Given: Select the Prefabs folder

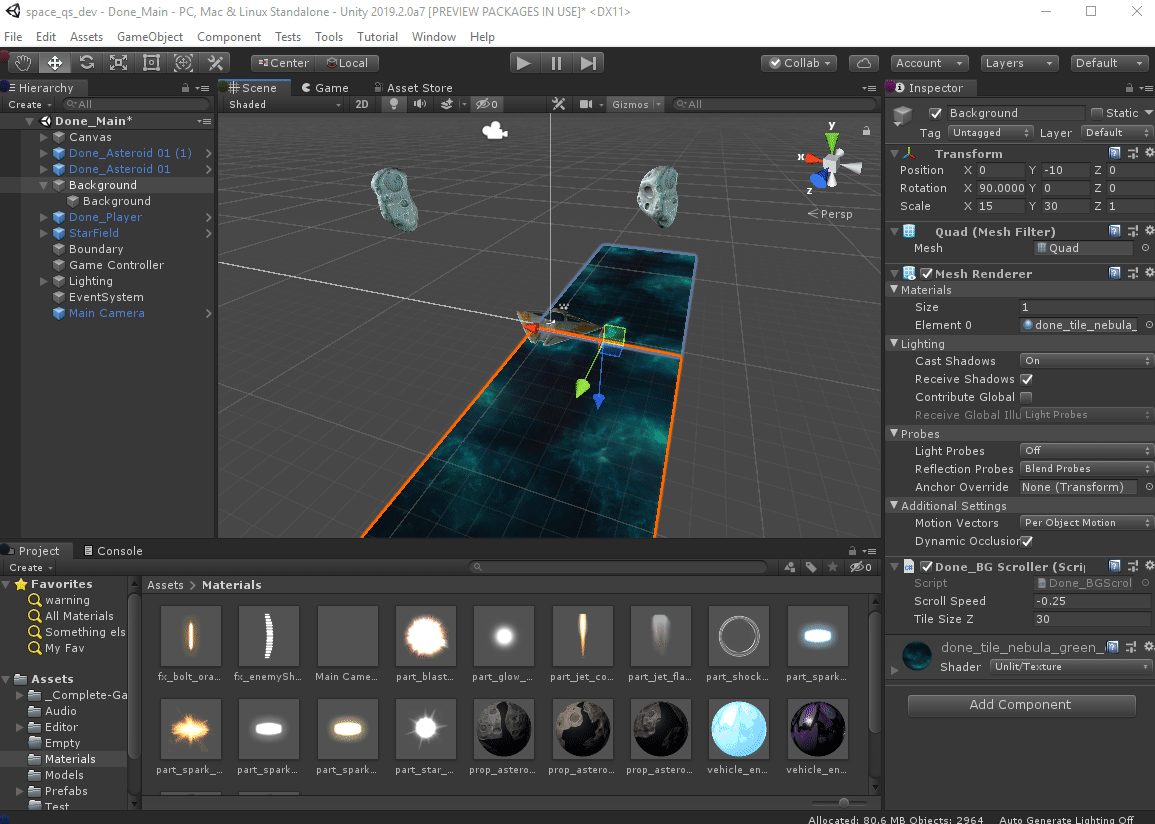Looking at the screenshot, I should [x=66, y=791].
